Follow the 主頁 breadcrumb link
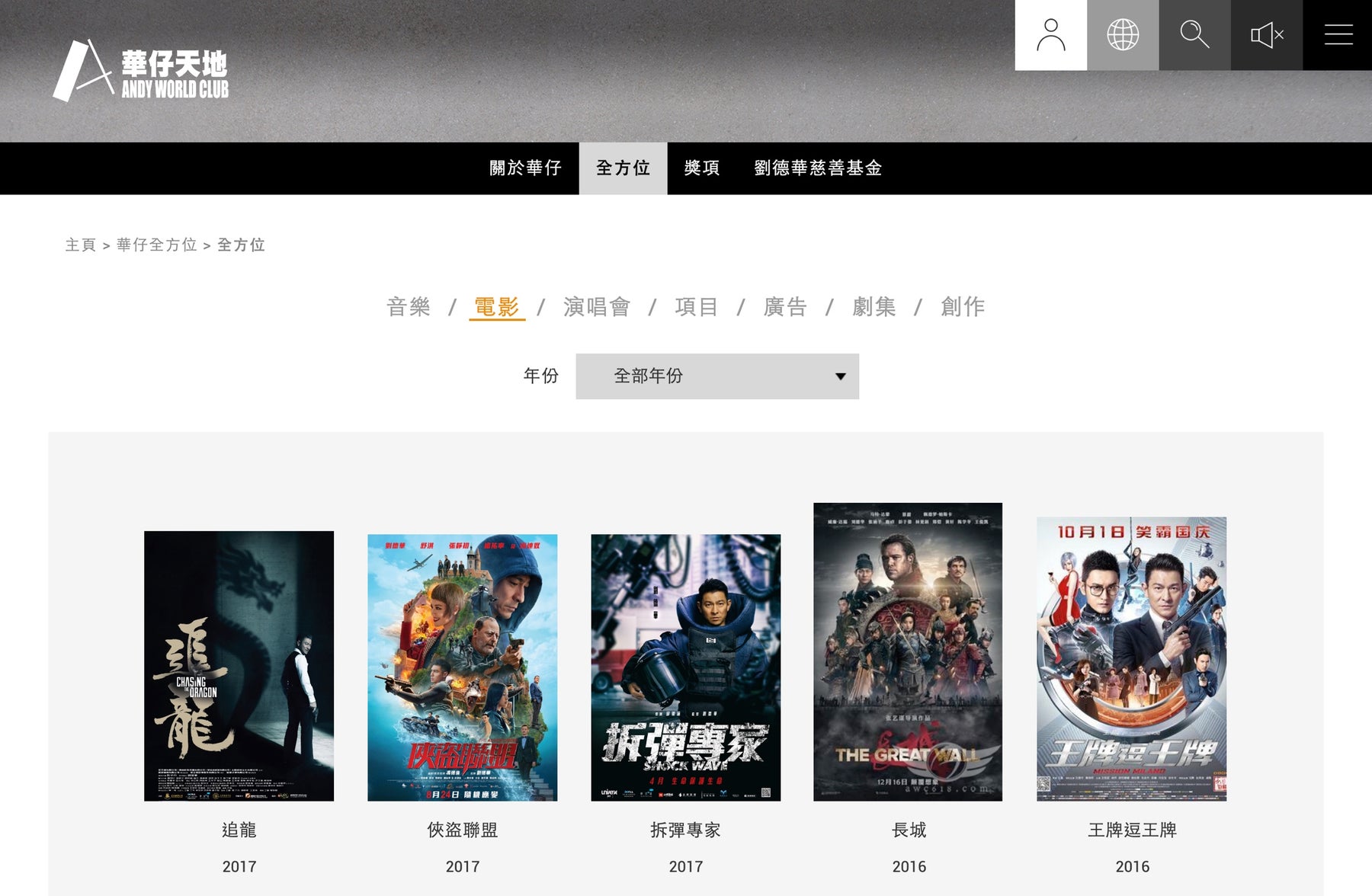Viewport: 1372px width, 896px height. tap(81, 245)
